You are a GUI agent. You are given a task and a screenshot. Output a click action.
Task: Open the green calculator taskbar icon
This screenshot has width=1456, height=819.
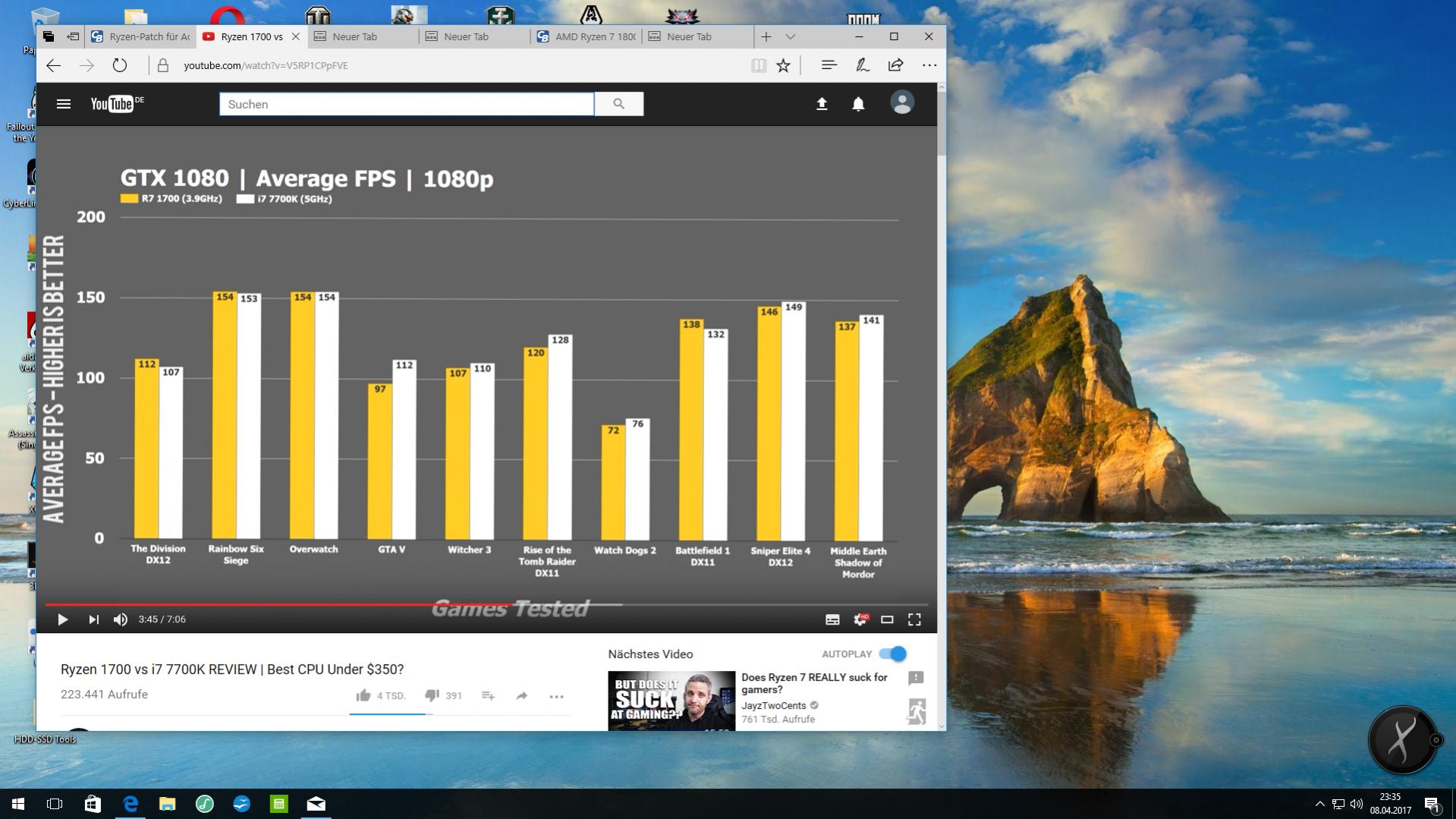click(x=279, y=804)
